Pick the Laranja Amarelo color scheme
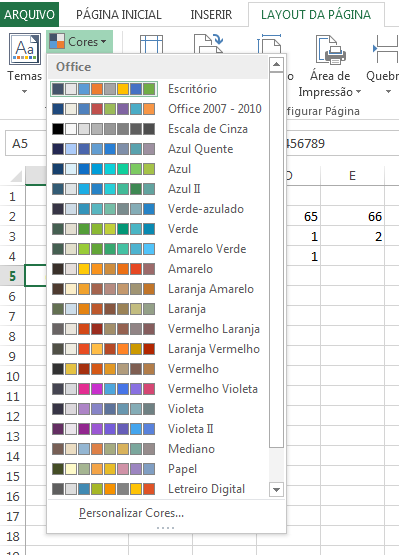Screen dimensions: 399x555 pyautogui.click(x=158, y=289)
